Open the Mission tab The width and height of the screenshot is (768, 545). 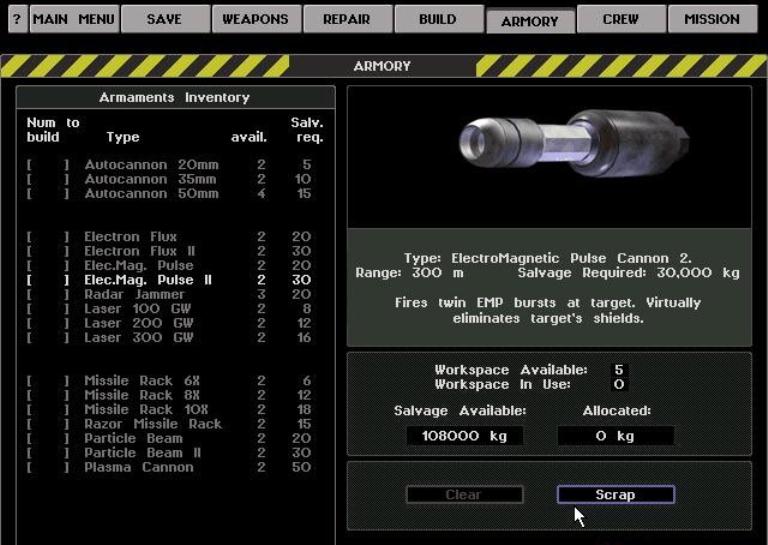tap(712, 19)
